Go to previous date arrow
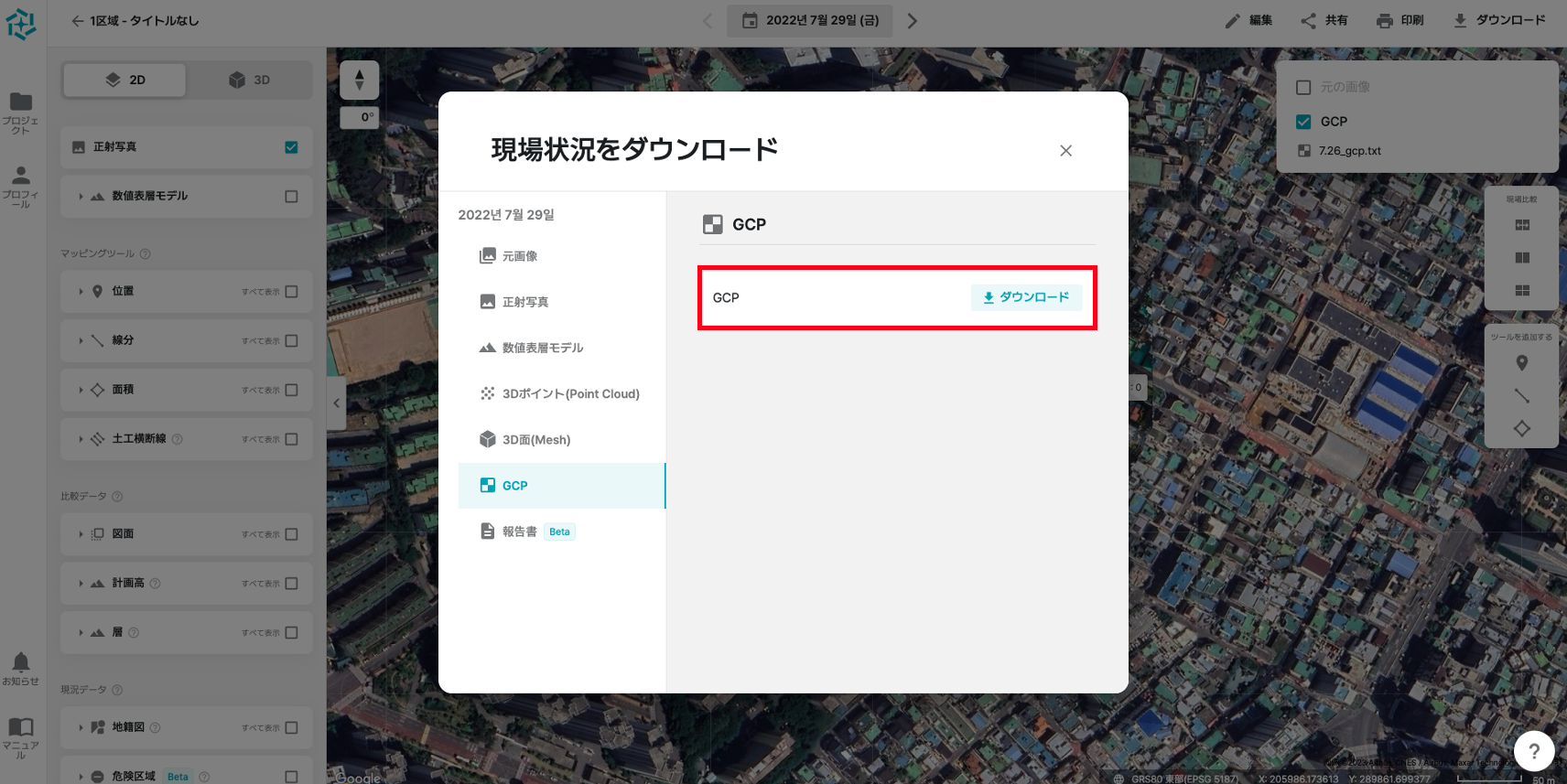This screenshot has width=1567, height=784. pos(708,21)
